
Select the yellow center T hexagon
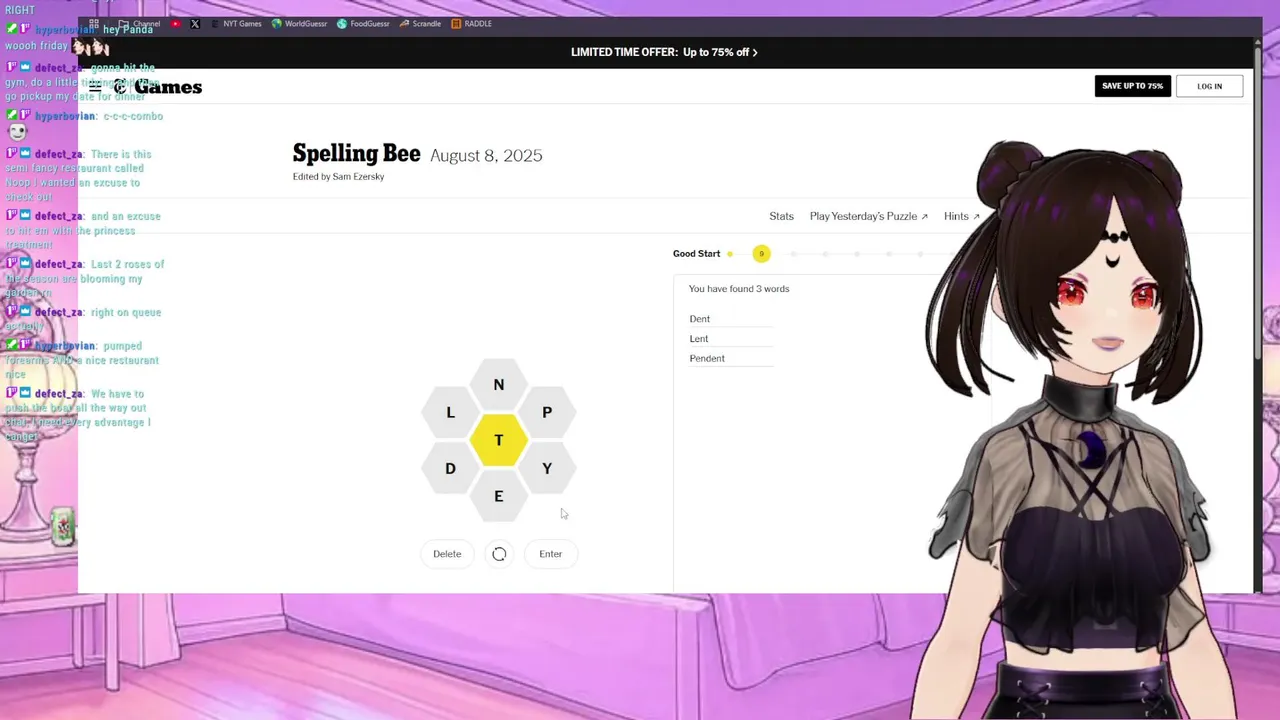498,440
